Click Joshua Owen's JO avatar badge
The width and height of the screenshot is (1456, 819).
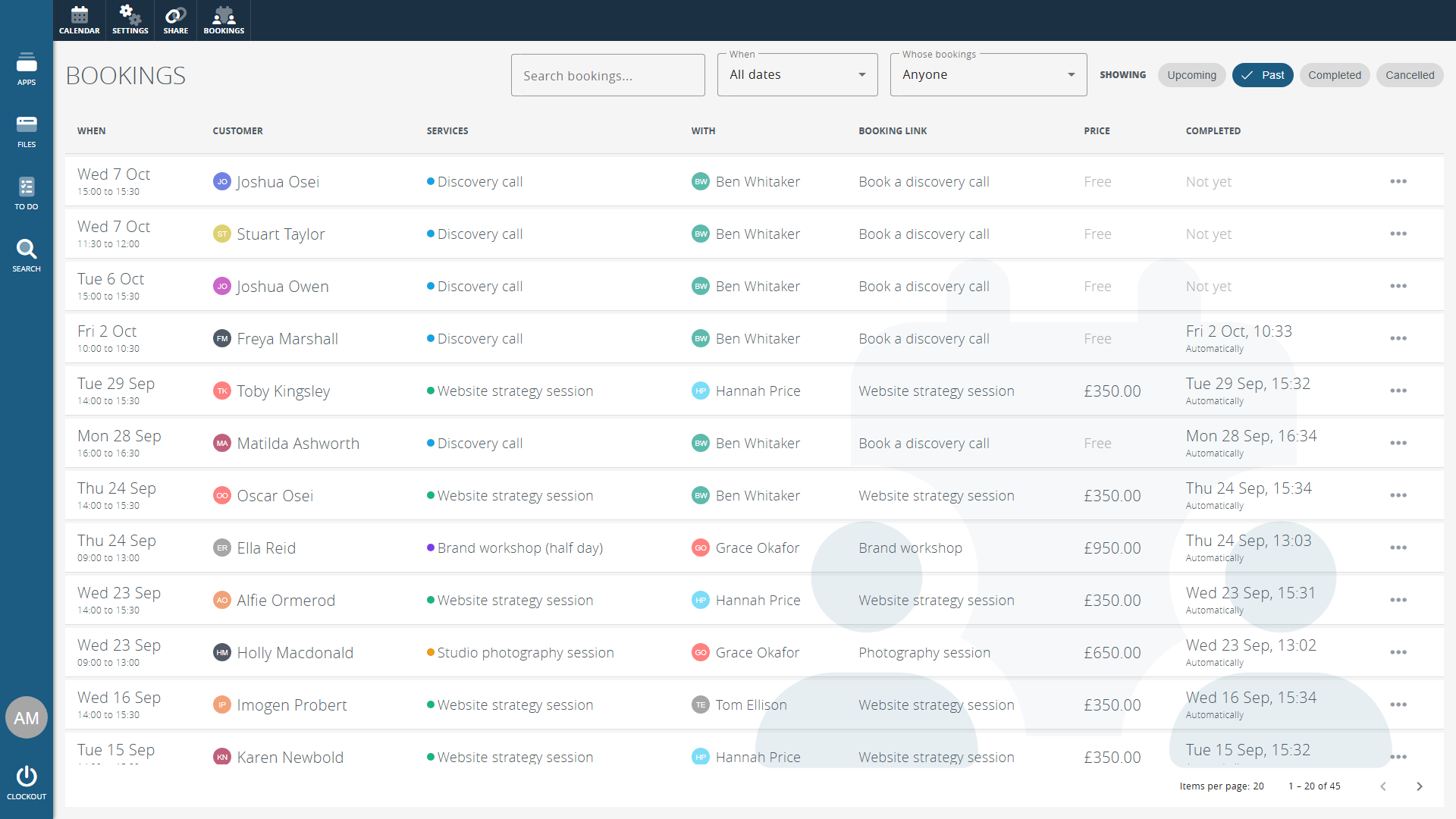221,286
